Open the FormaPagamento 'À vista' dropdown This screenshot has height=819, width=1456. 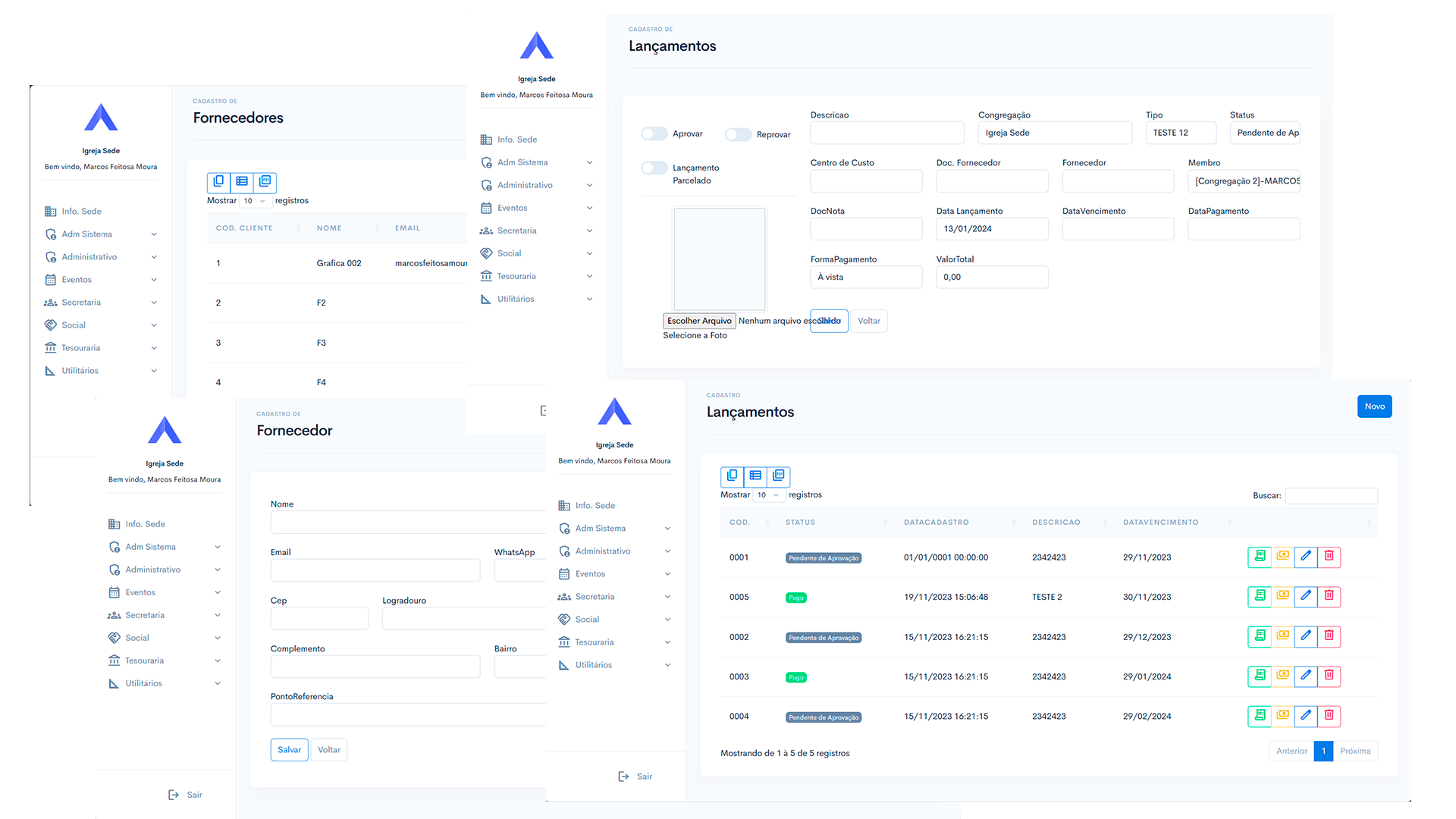(865, 278)
